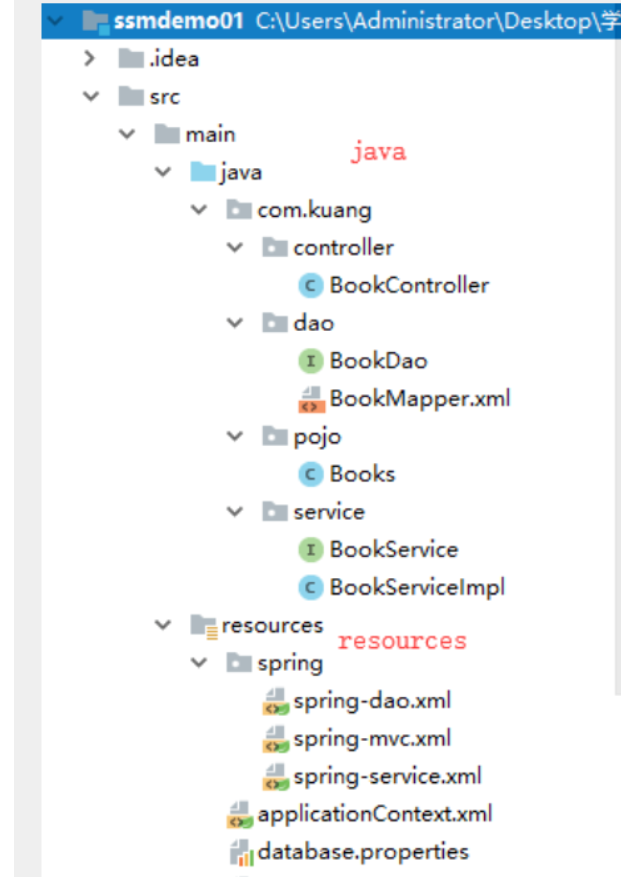Select the pojo package label
The width and height of the screenshot is (621, 877).
[317, 437]
